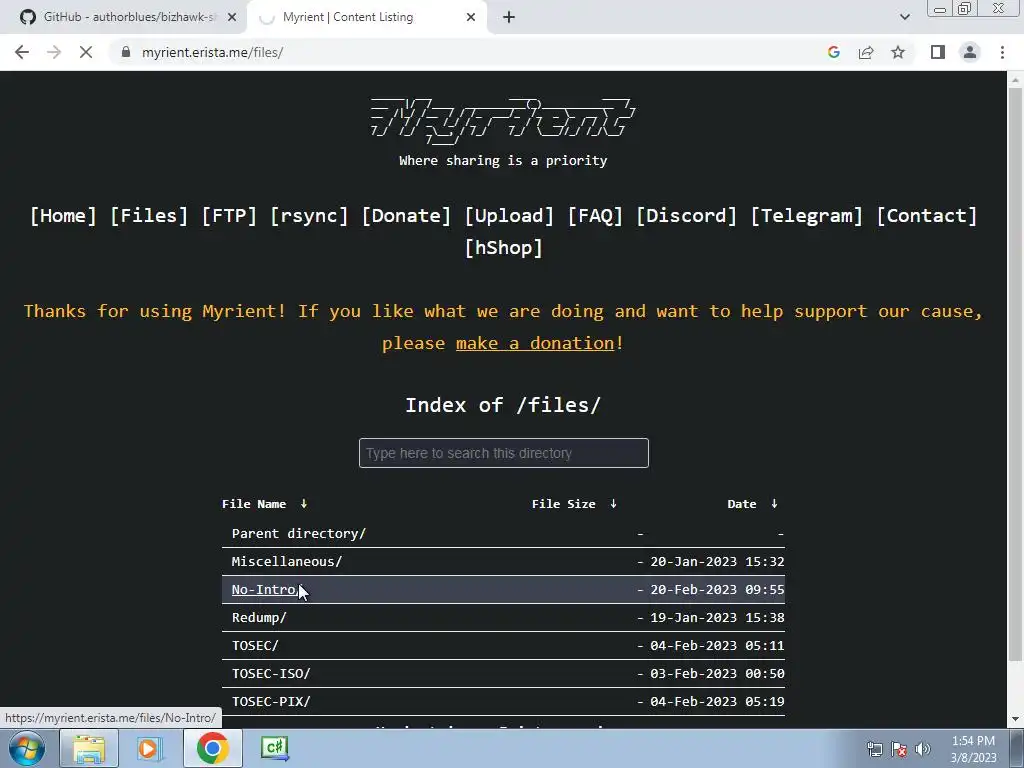
Task: Open the [hShop] navigation link
Action: 504,248
